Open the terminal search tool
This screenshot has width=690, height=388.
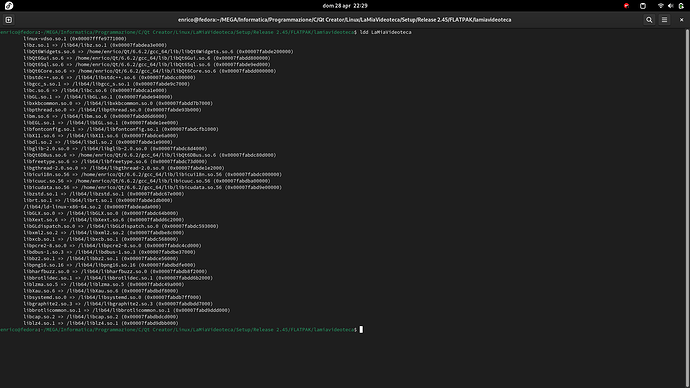(x=649, y=20)
